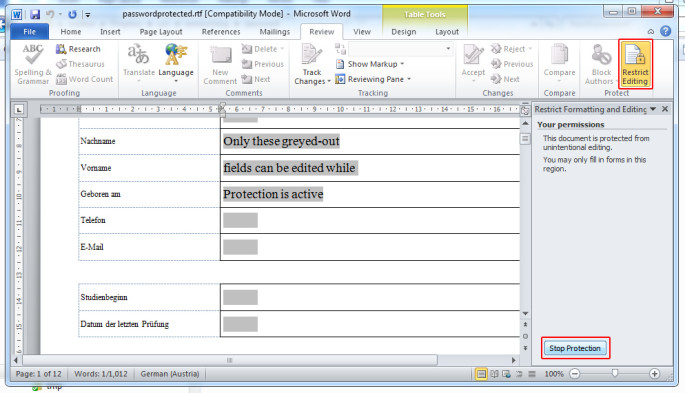Click the Telefon grey form field

click(x=240, y=220)
